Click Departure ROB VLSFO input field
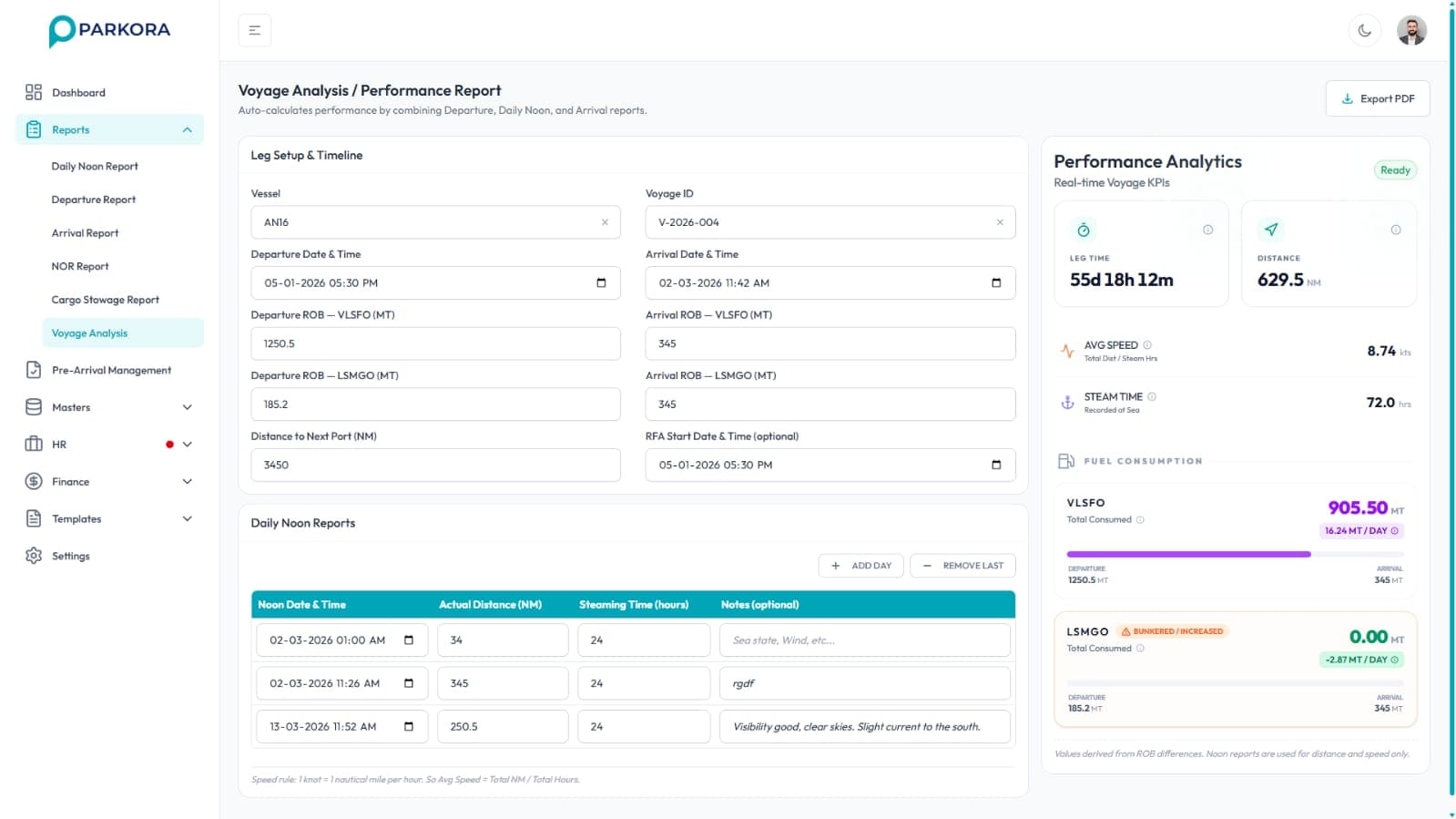1456x819 pixels. click(435, 343)
